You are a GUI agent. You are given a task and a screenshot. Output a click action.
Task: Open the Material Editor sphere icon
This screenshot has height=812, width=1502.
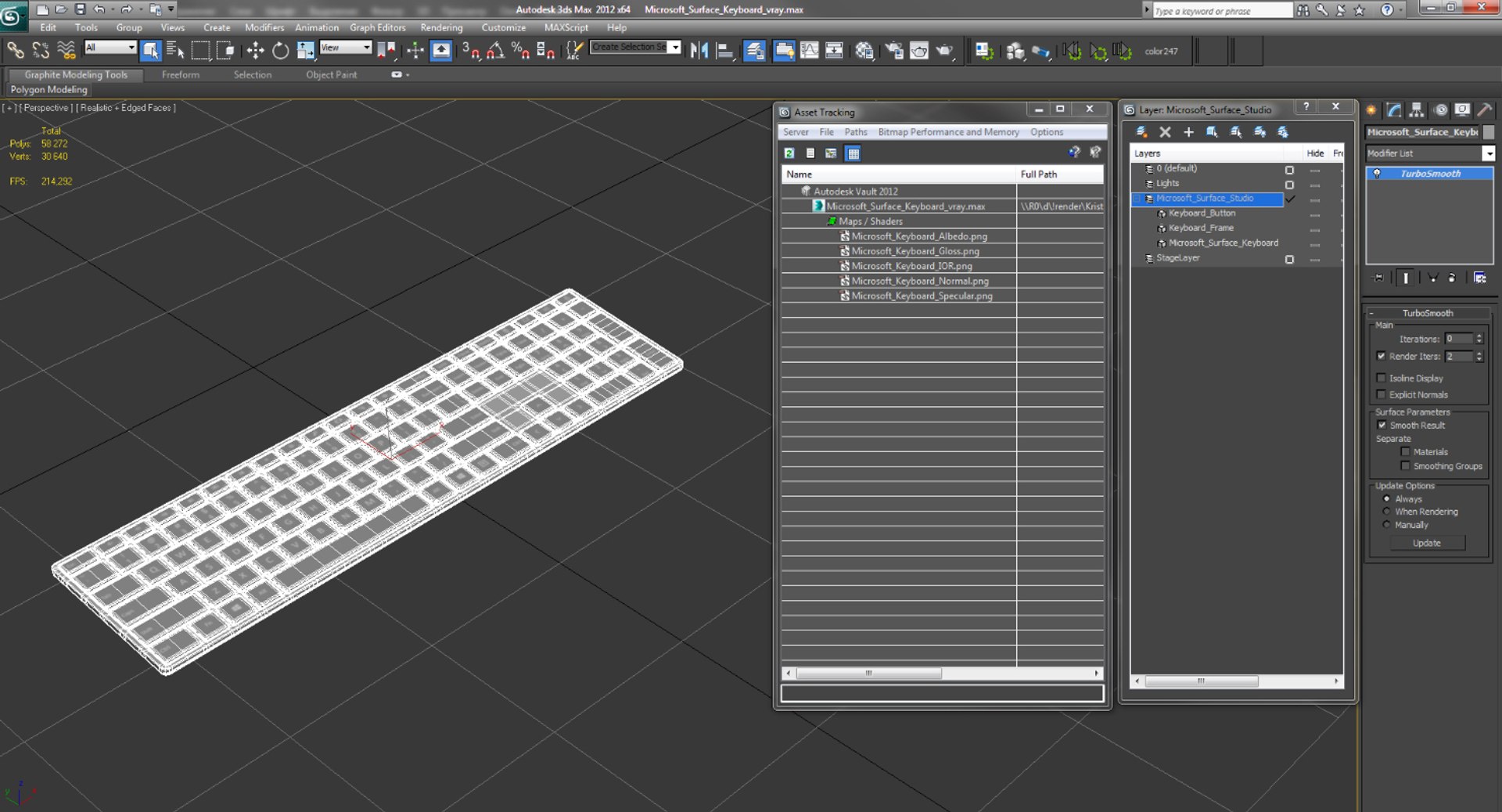(864, 51)
